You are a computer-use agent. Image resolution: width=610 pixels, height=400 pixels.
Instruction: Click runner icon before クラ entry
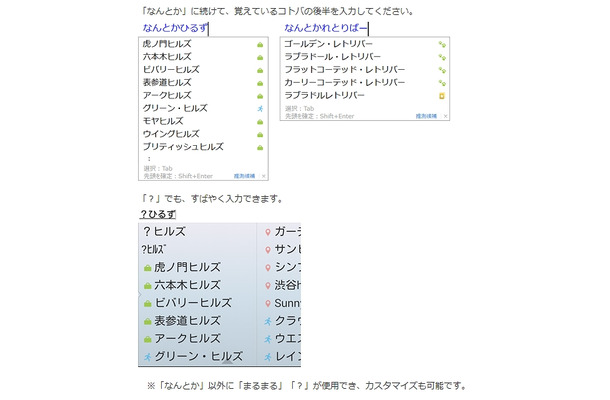click(268, 321)
